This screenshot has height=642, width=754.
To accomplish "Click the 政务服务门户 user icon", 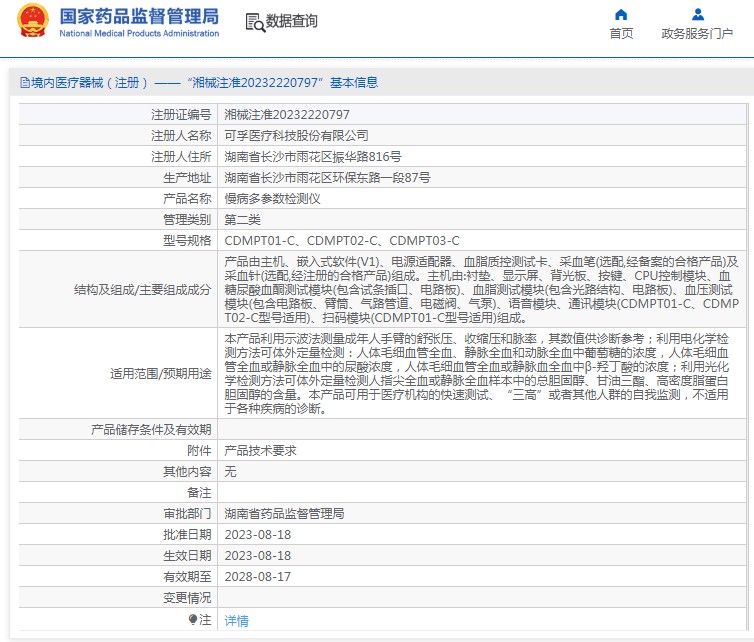I will (698, 14).
